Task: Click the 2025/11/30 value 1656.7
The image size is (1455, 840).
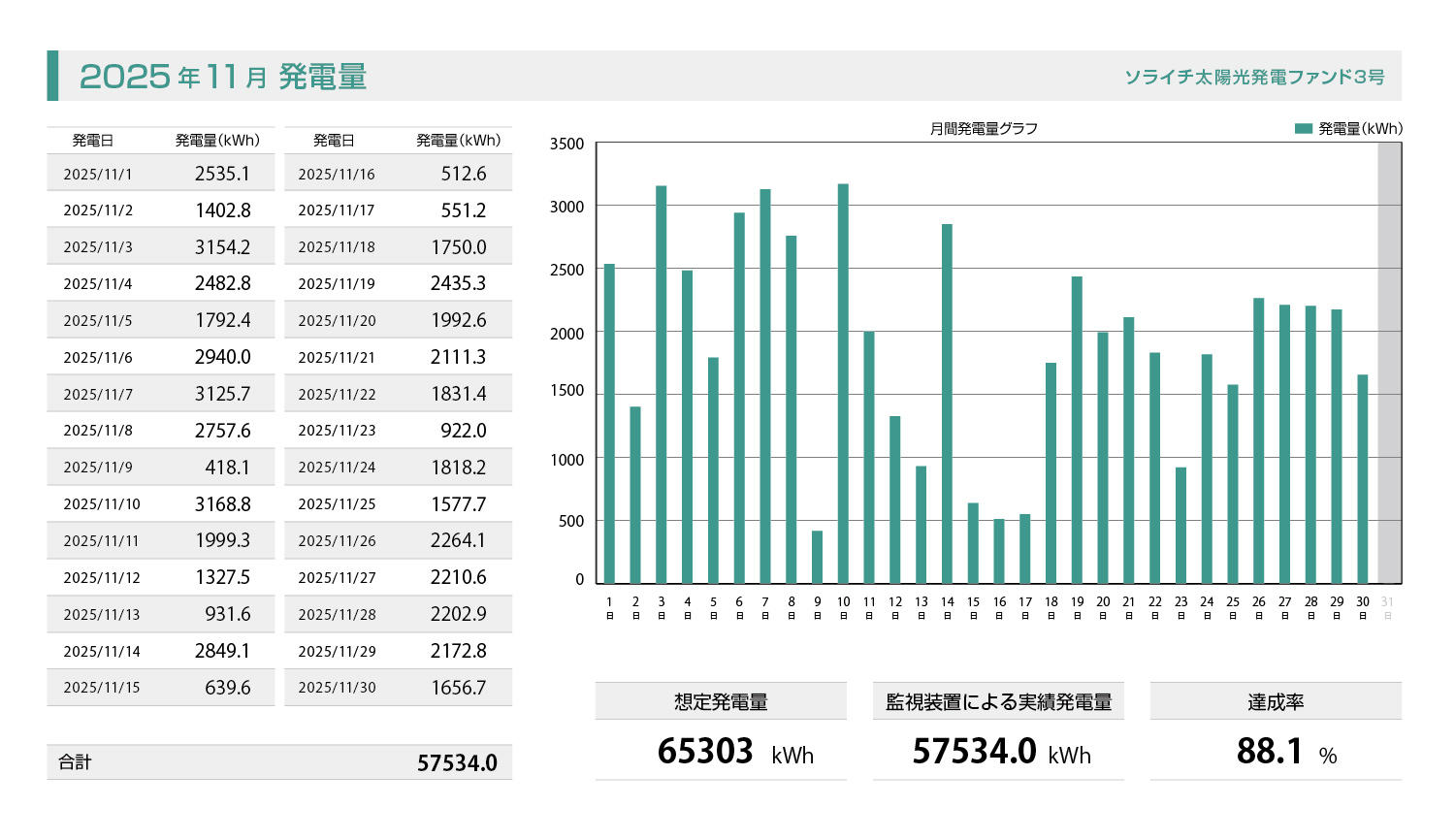Action: (458, 688)
